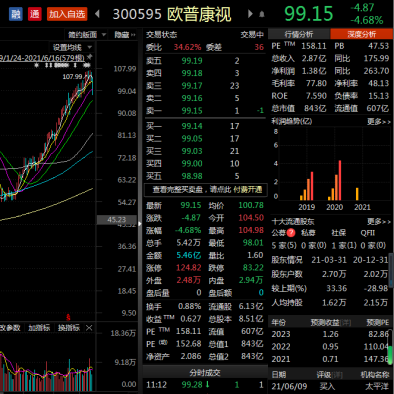
Task: Click the 卖三 price 99.17
Action: (x=192, y=86)
